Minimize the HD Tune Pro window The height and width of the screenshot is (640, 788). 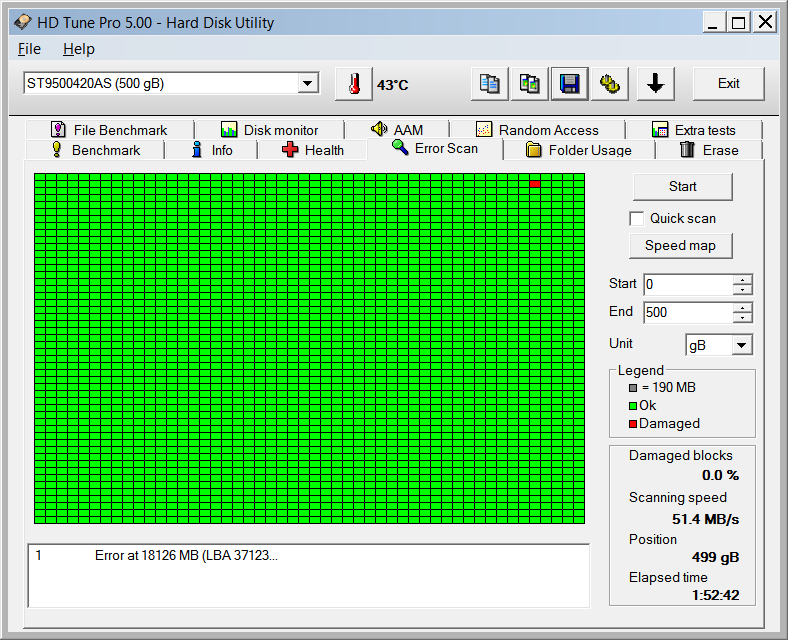[x=713, y=23]
